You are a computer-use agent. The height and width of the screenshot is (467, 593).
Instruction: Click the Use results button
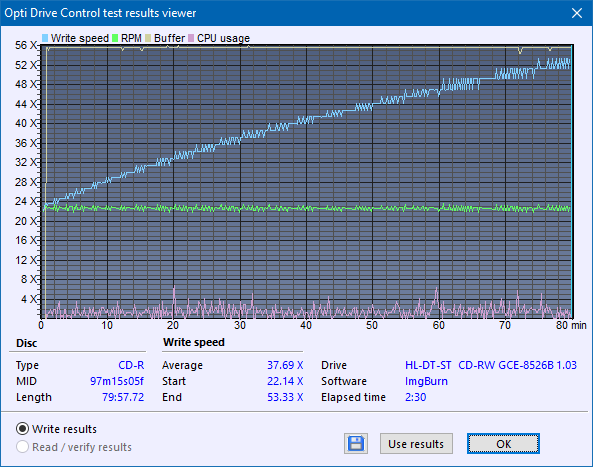tap(416, 444)
